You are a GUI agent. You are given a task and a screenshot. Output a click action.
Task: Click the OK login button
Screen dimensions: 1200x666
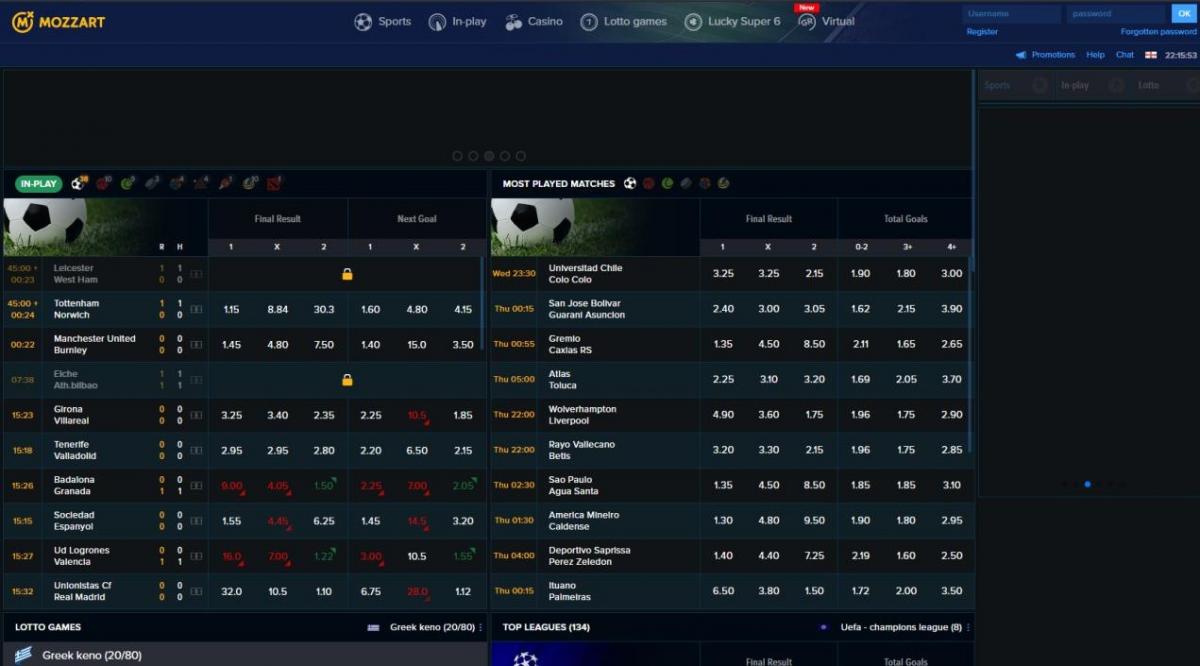point(1183,14)
